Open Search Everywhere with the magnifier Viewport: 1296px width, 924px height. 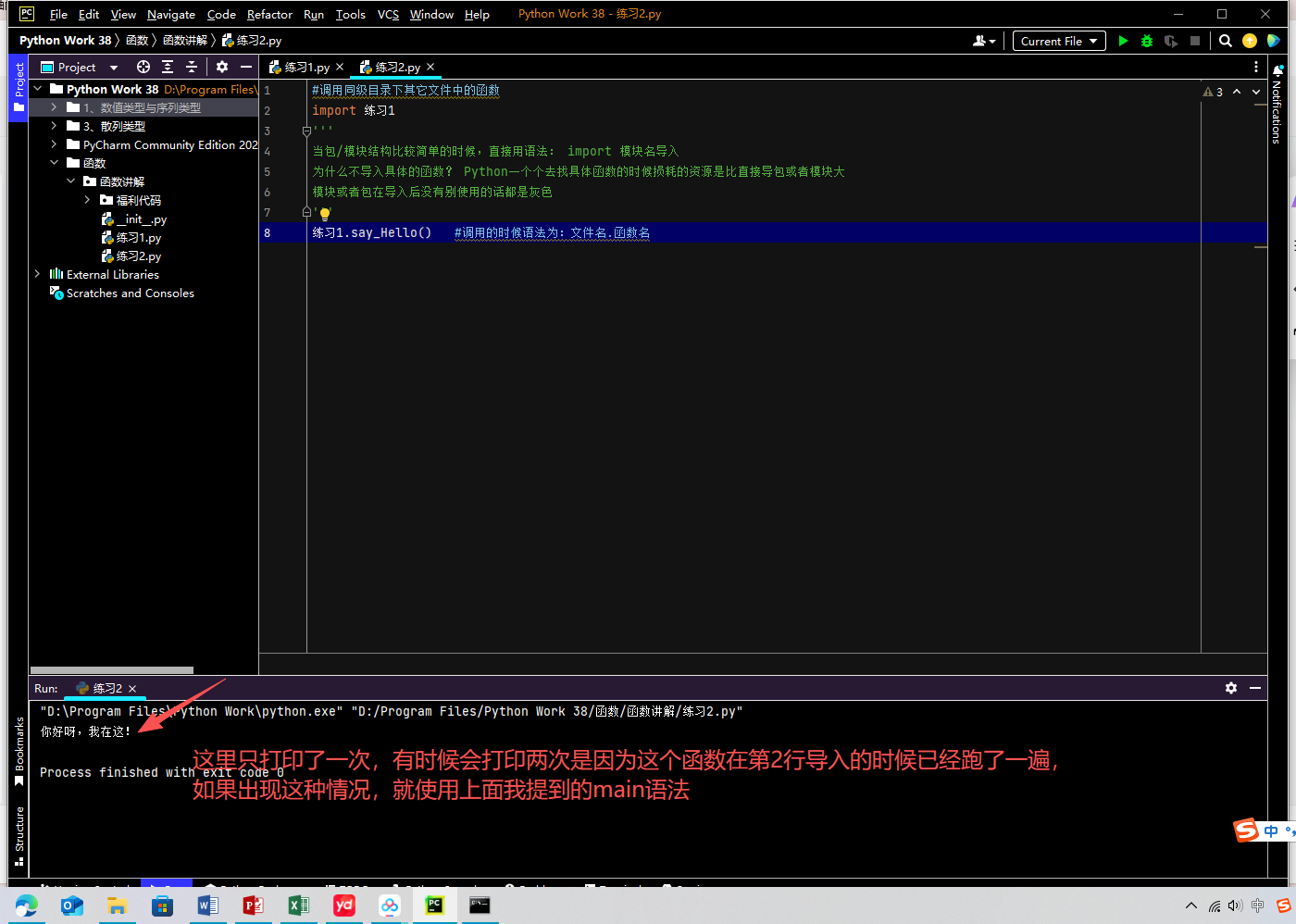pos(1226,41)
